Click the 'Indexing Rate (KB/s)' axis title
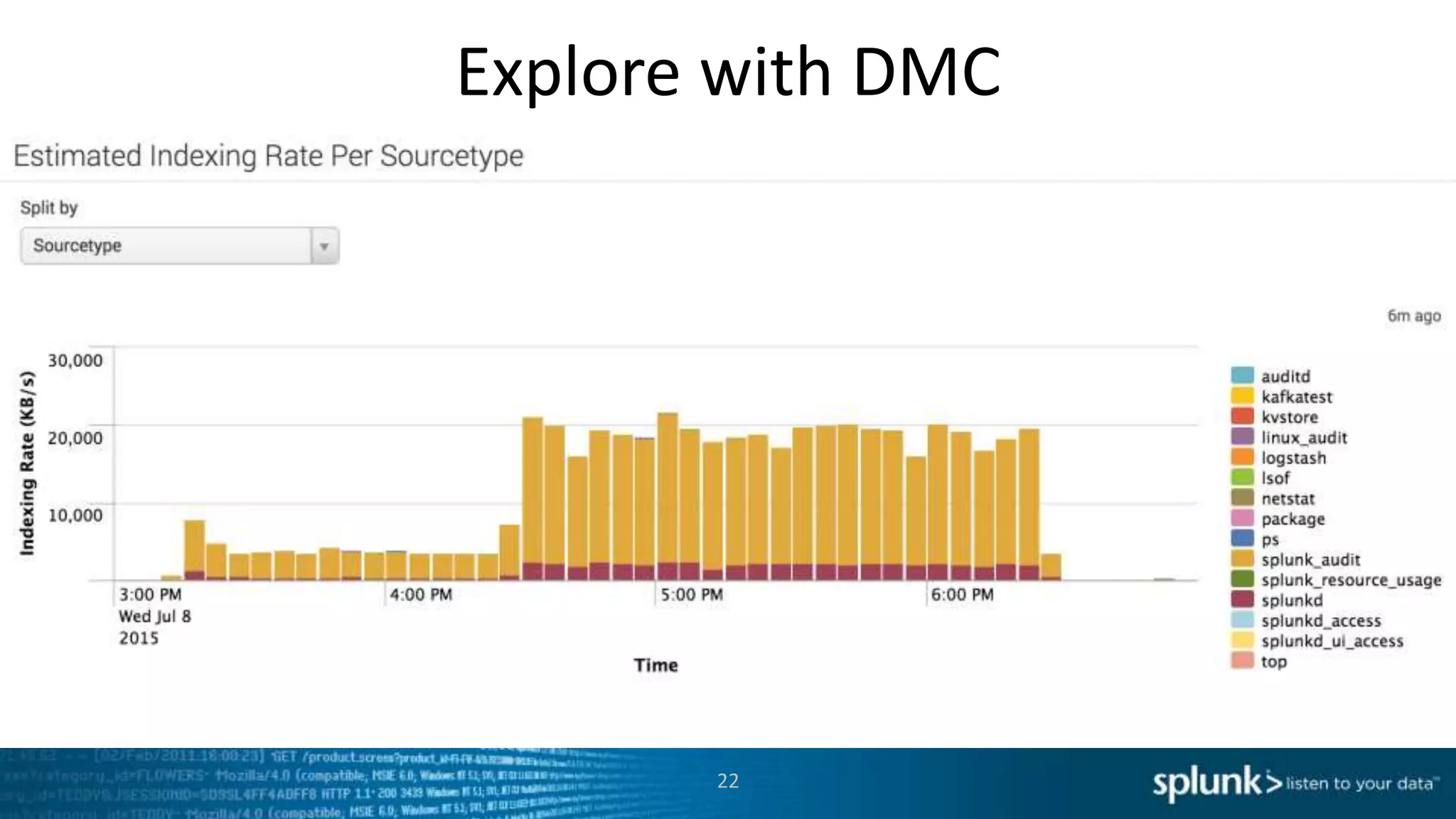The height and width of the screenshot is (819, 1456). [26, 463]
